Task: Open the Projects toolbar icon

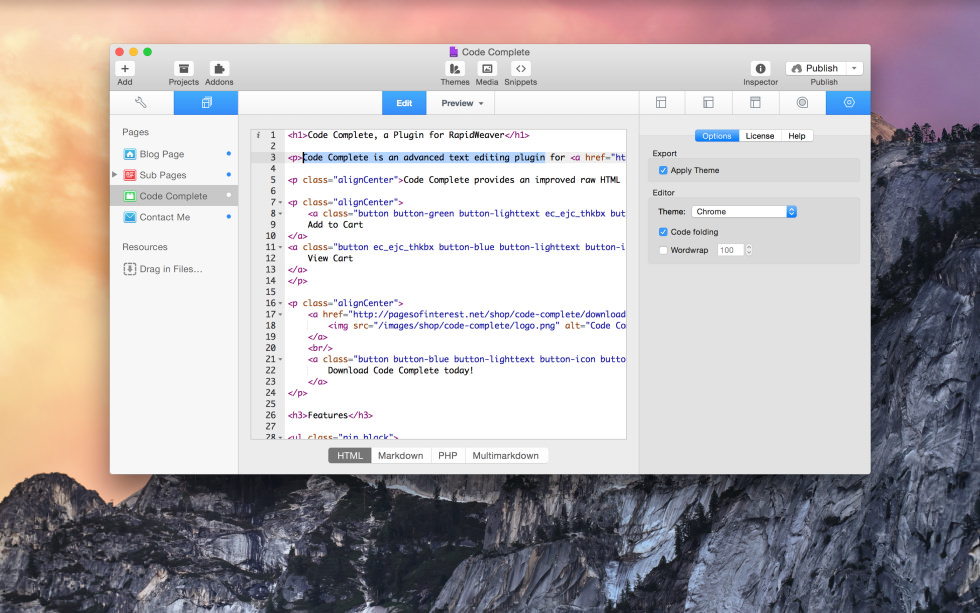Action: pos(184,69)
